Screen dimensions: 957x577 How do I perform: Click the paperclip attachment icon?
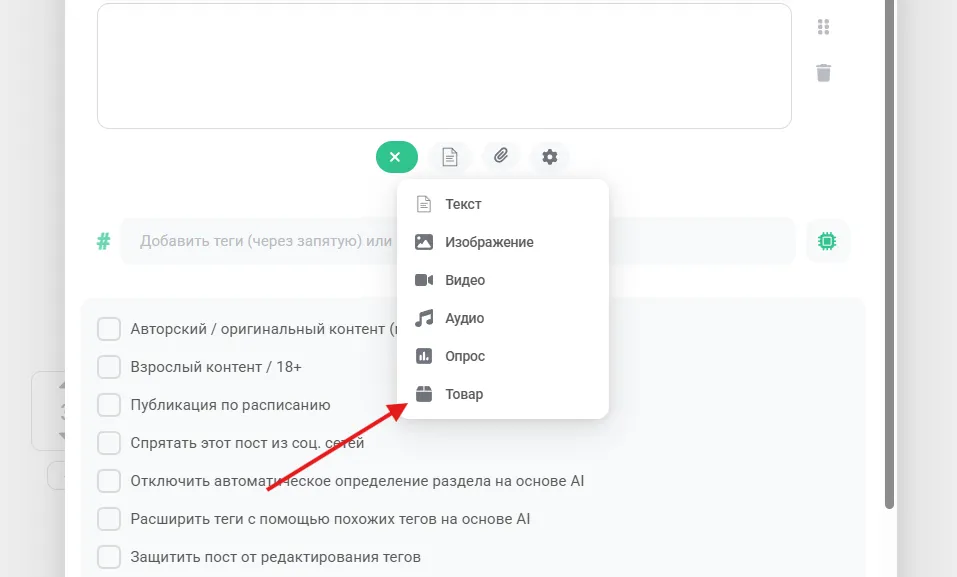click(500, 156)
